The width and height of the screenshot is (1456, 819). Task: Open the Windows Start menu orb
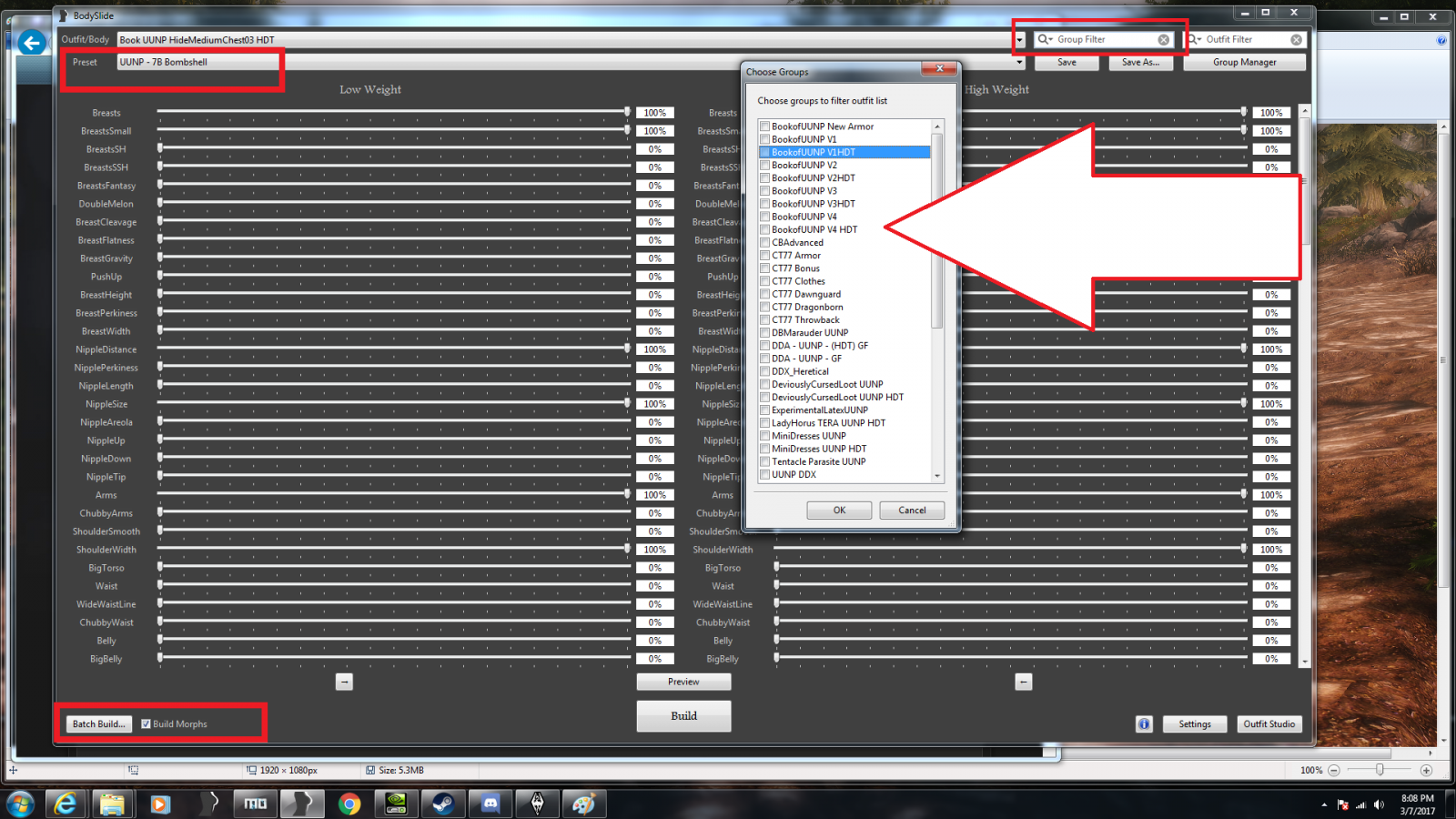(20, 804)
